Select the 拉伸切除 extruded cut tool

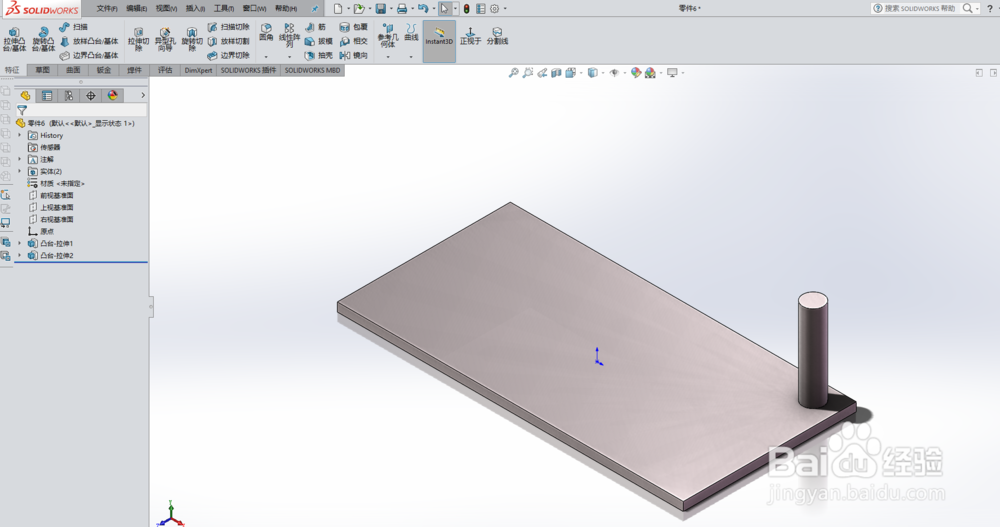point(138,39)
